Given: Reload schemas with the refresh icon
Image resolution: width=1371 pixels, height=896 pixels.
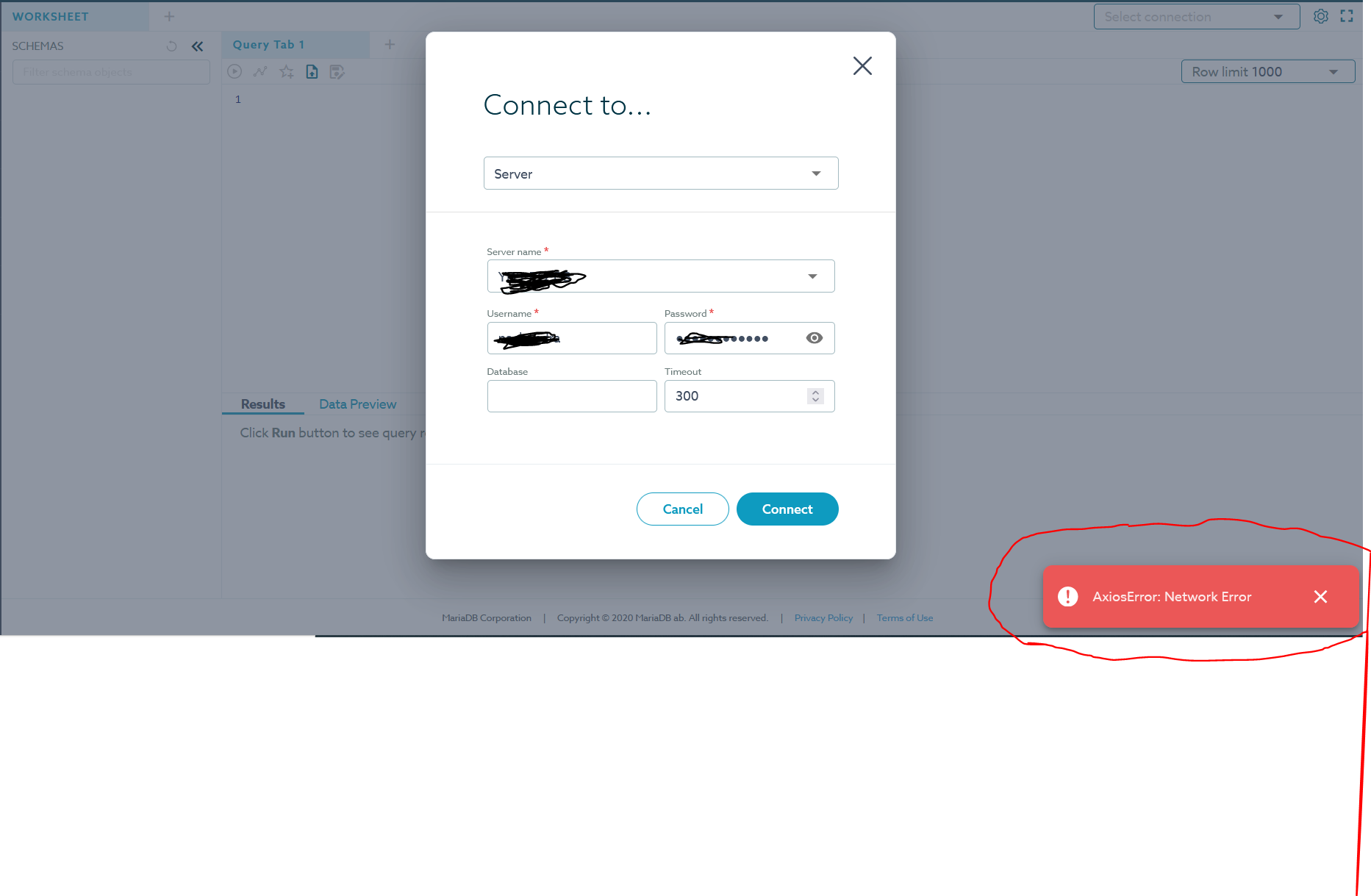Looking at the screenshot, I should (171, 46).
